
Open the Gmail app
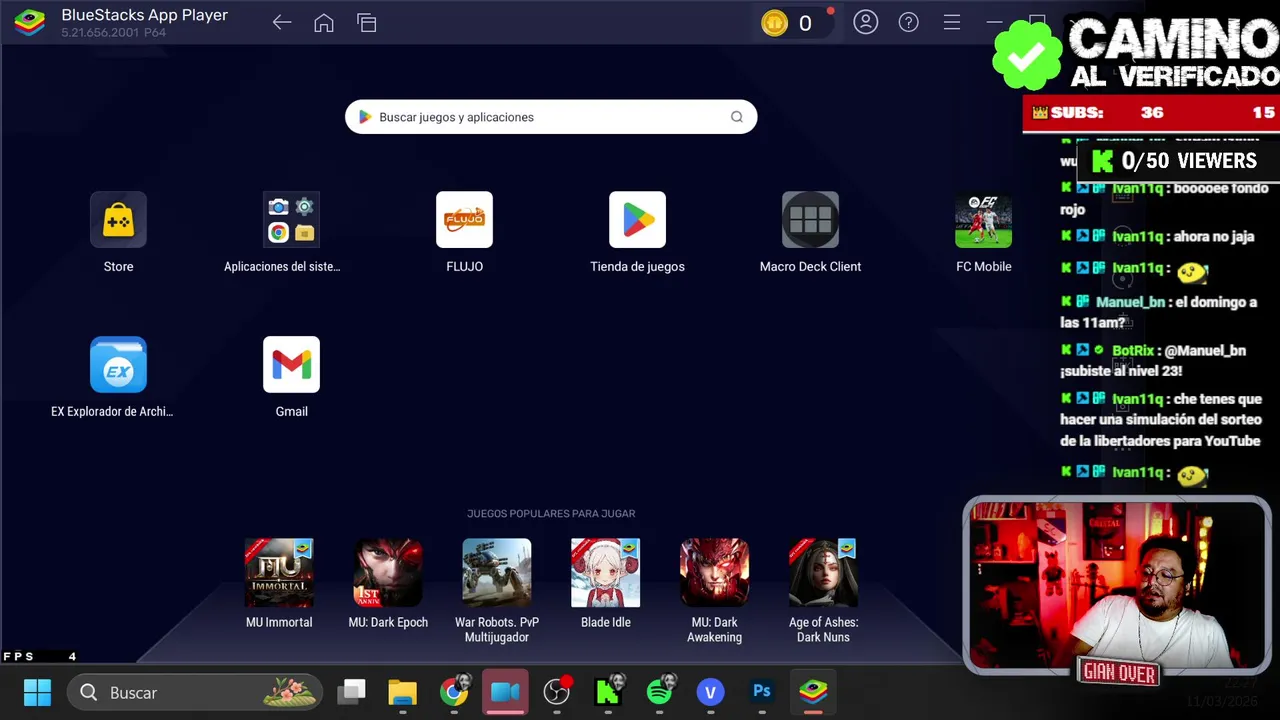[291, 365]
